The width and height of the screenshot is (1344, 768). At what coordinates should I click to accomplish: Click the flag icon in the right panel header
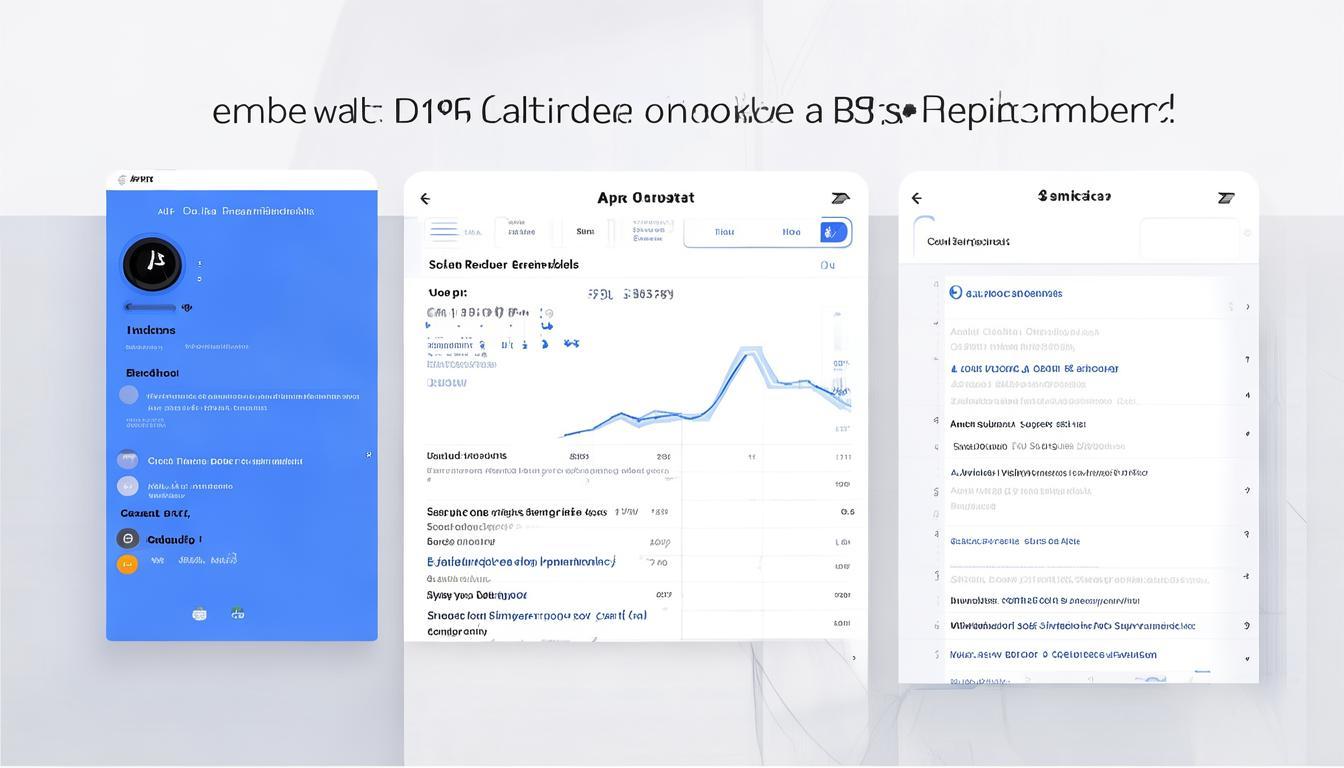point(1225,198)
